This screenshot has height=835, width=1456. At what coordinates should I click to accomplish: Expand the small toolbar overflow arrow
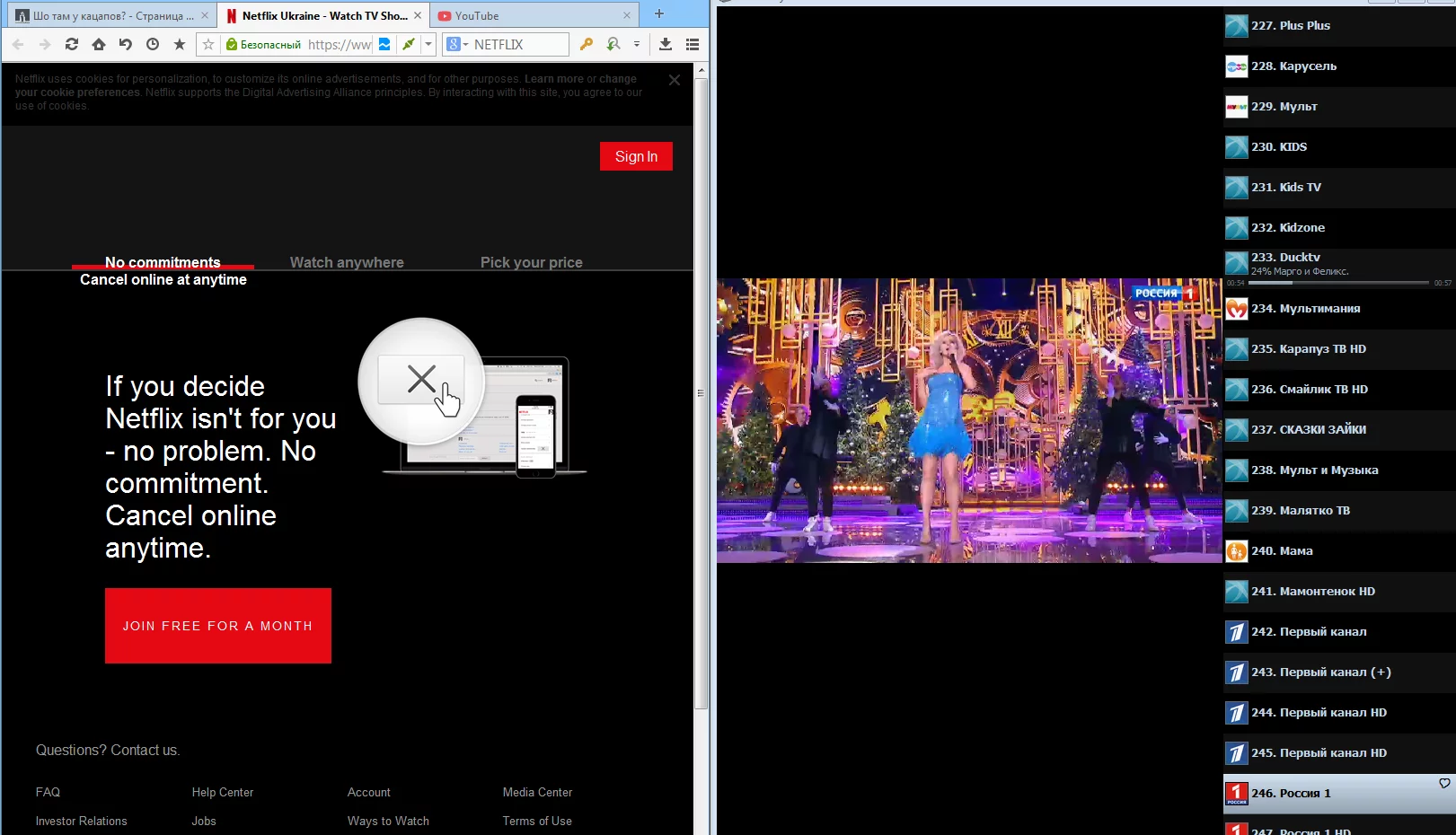pos(637,44)
